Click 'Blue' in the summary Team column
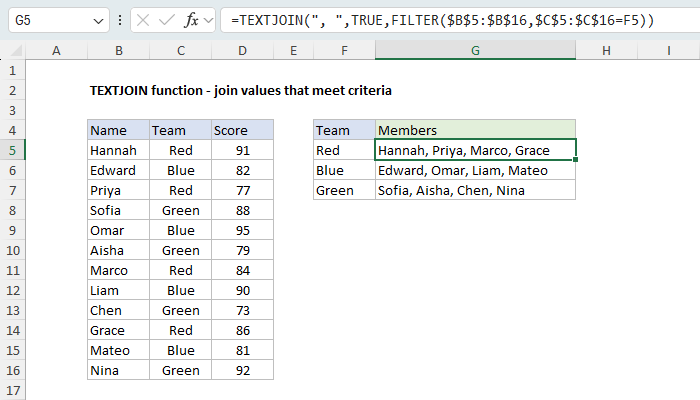 click(x=344, y=171)
